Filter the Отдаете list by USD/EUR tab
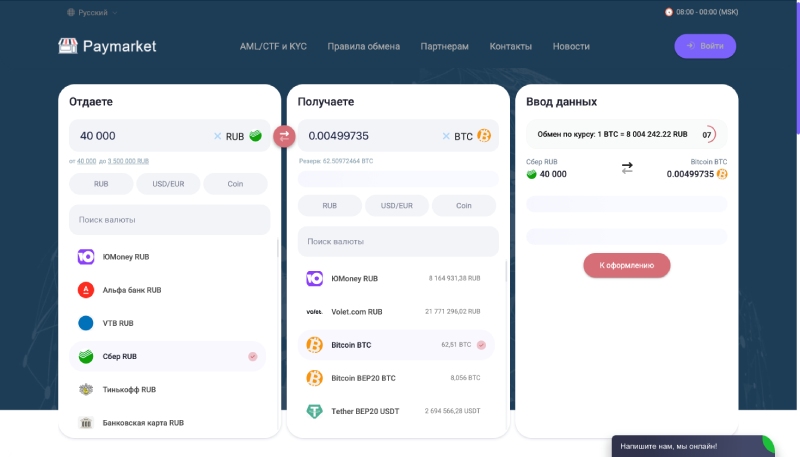Screen dimensions: 800x457 pyautogui.click(x=168, y=184)
